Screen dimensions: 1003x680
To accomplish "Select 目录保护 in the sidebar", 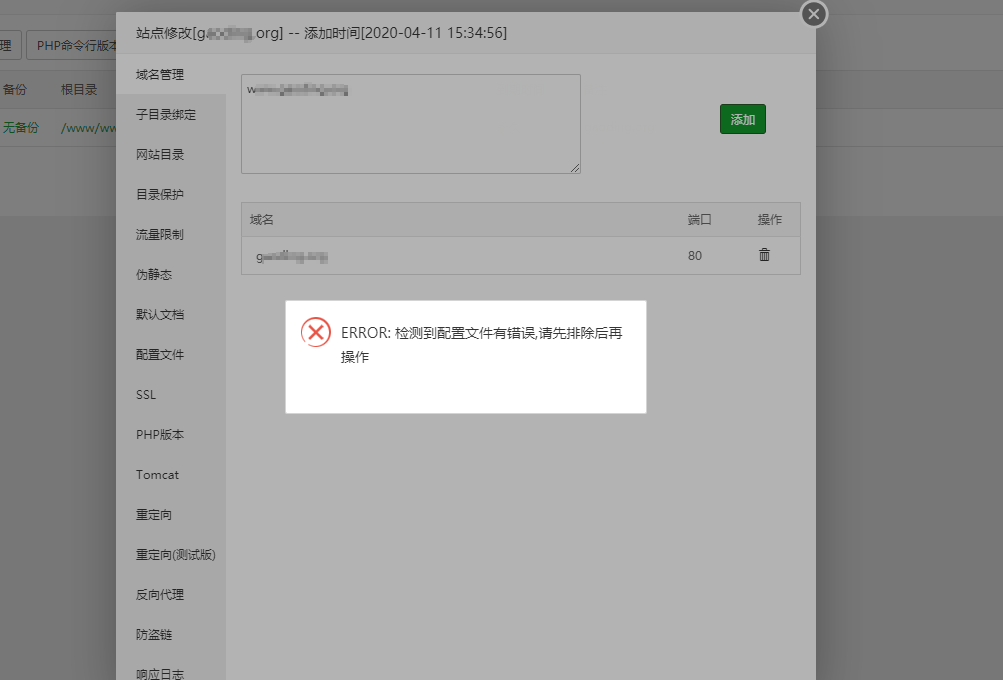I will [160, 194].
